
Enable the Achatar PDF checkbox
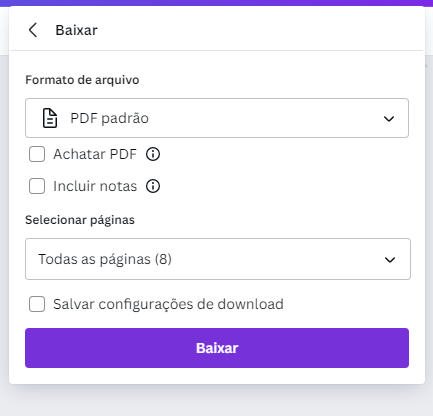(x=37, y=154)
